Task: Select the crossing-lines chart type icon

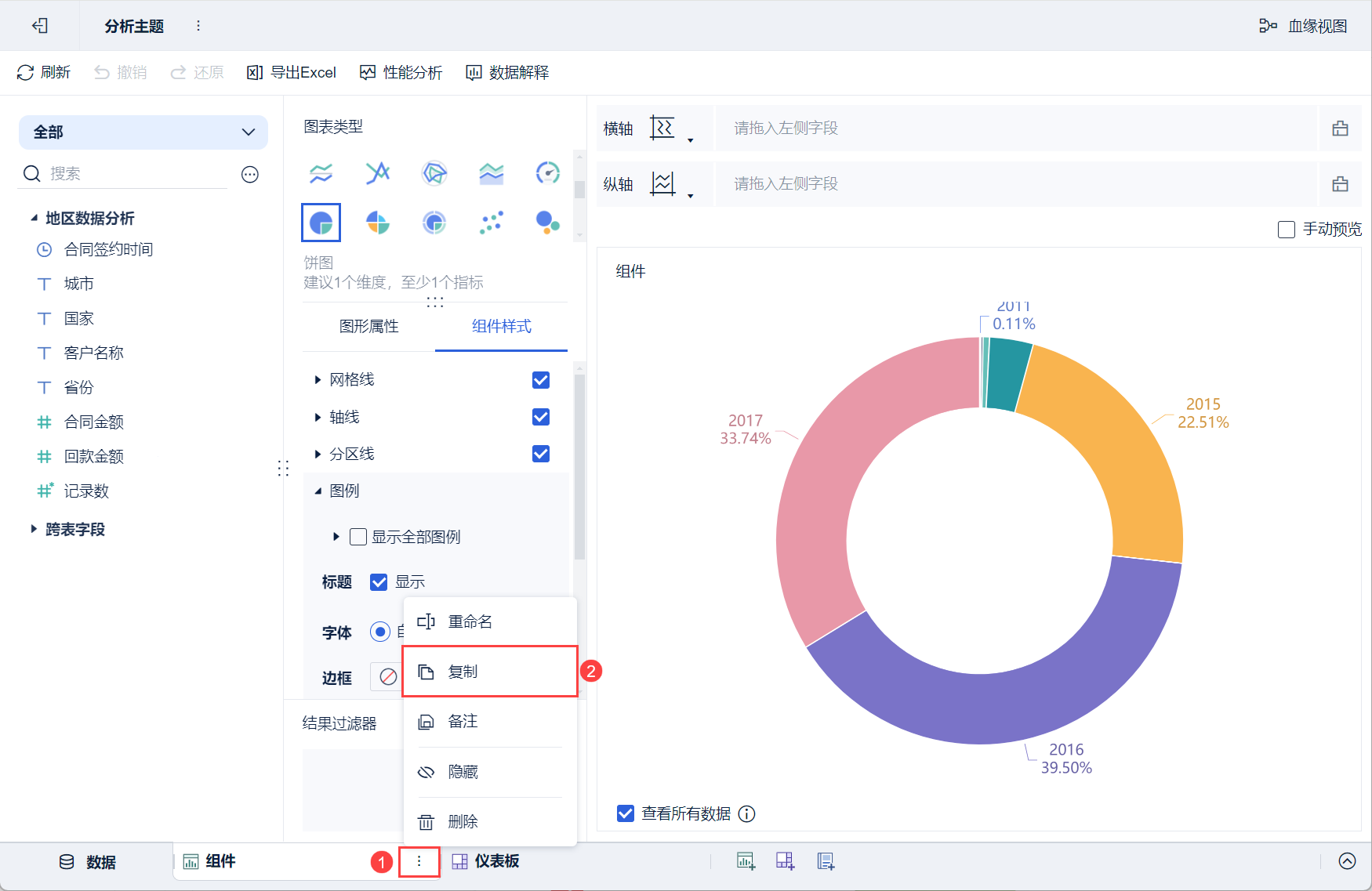Action: 378,172
